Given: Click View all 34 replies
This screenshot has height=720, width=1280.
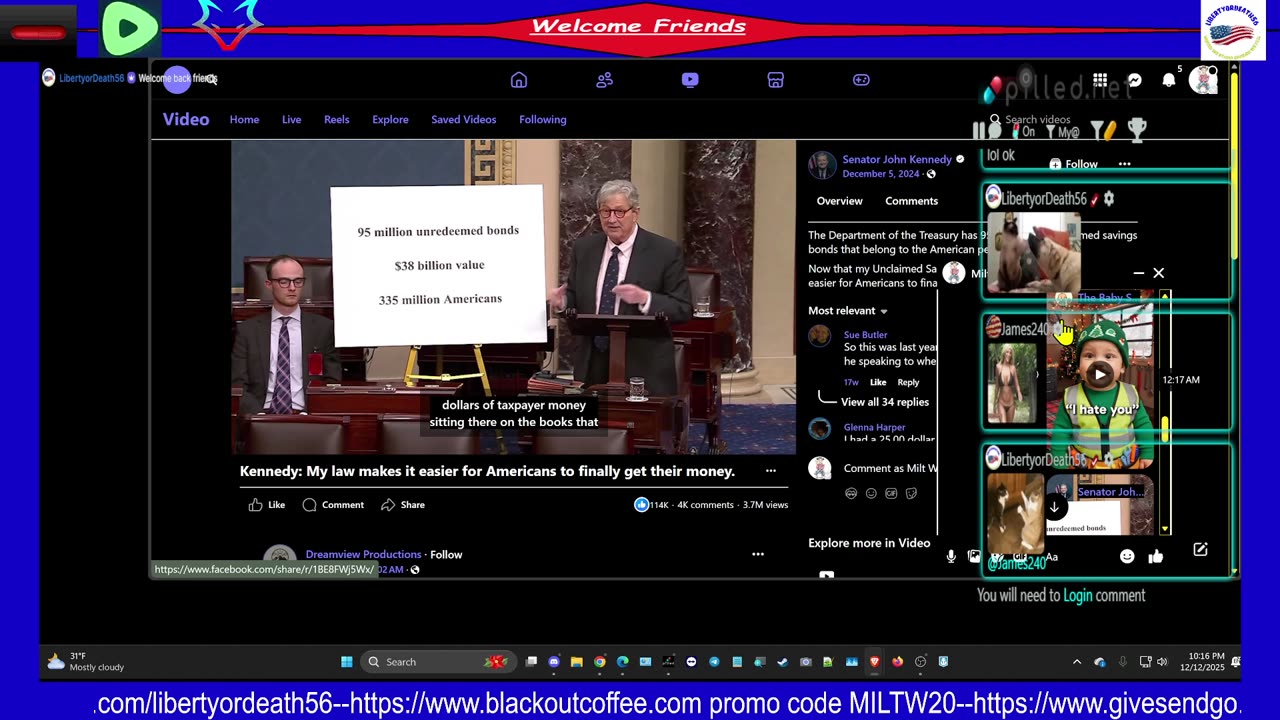Looking at the screenshot, I should pos(884,402).
